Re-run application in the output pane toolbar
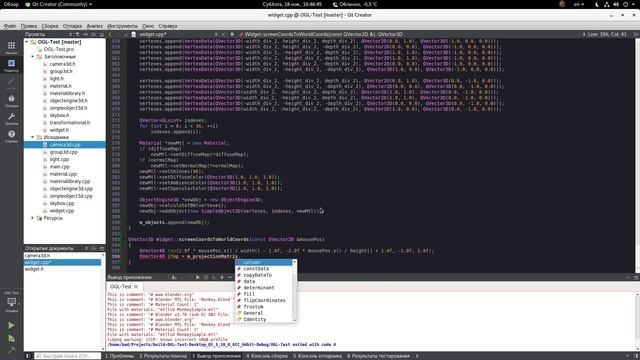 coord(198,278)
